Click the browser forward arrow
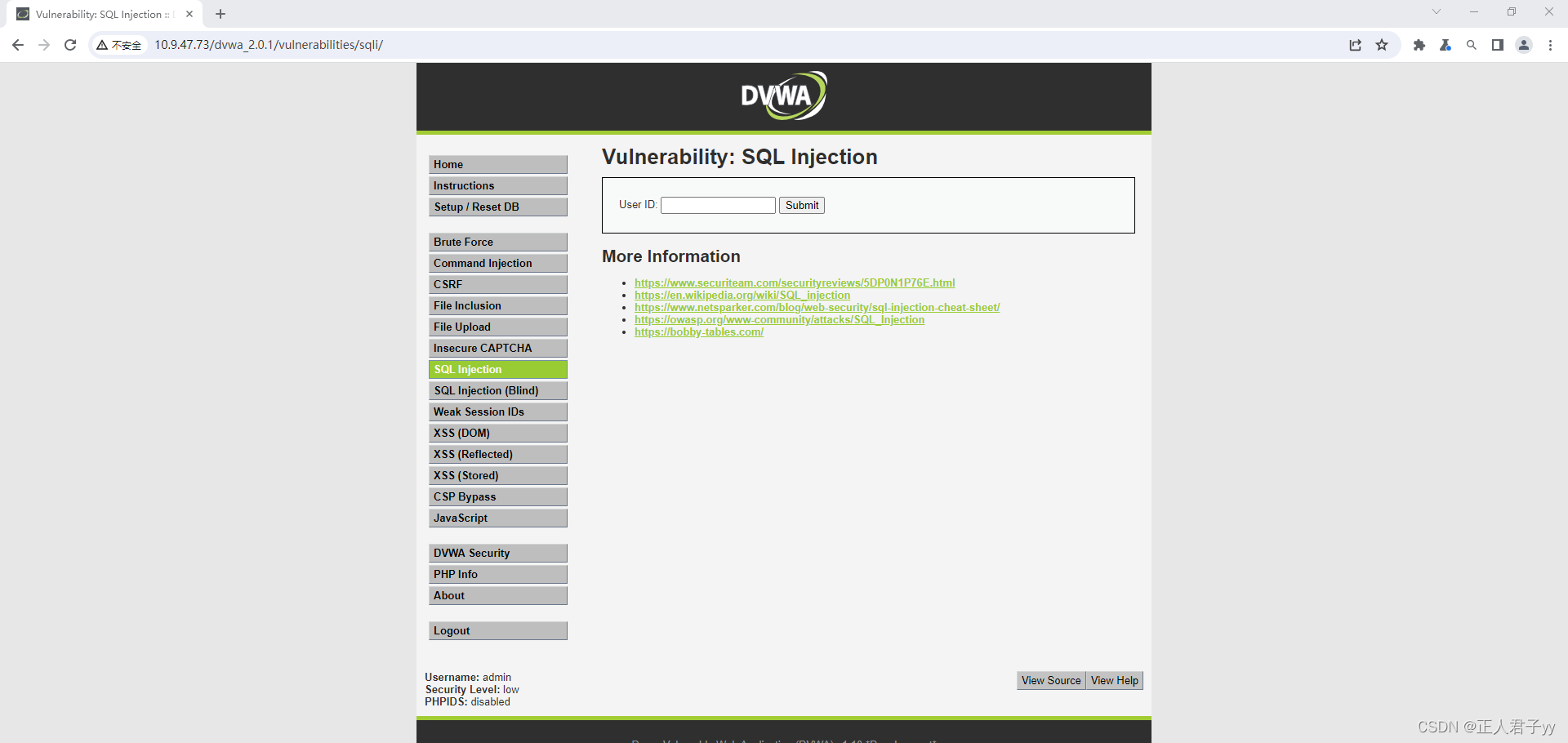Viewport: 1568px width, 743px height. (x=44, y=45)
